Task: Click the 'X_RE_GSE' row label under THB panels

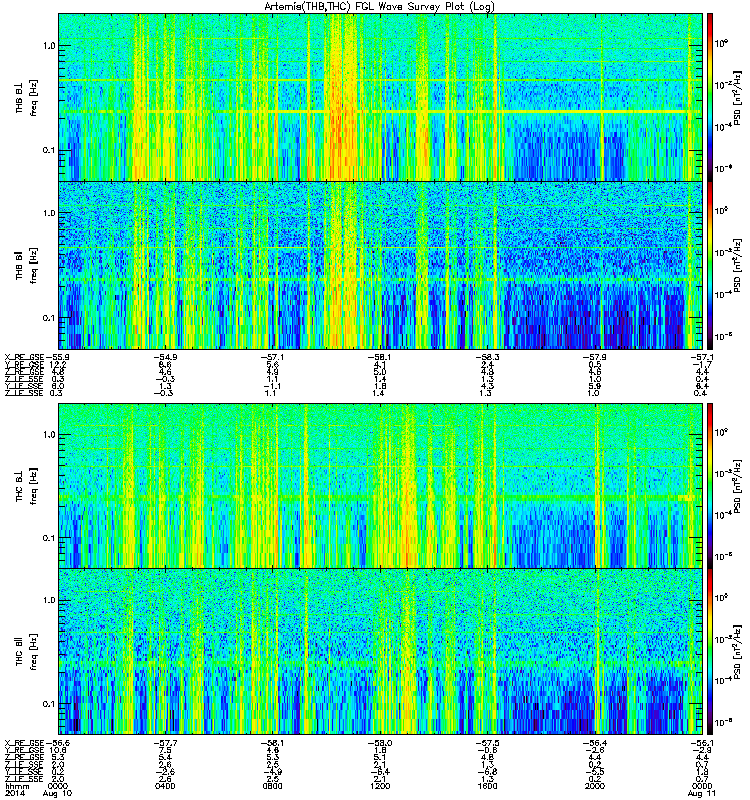Action: click(x=24, y=357)
